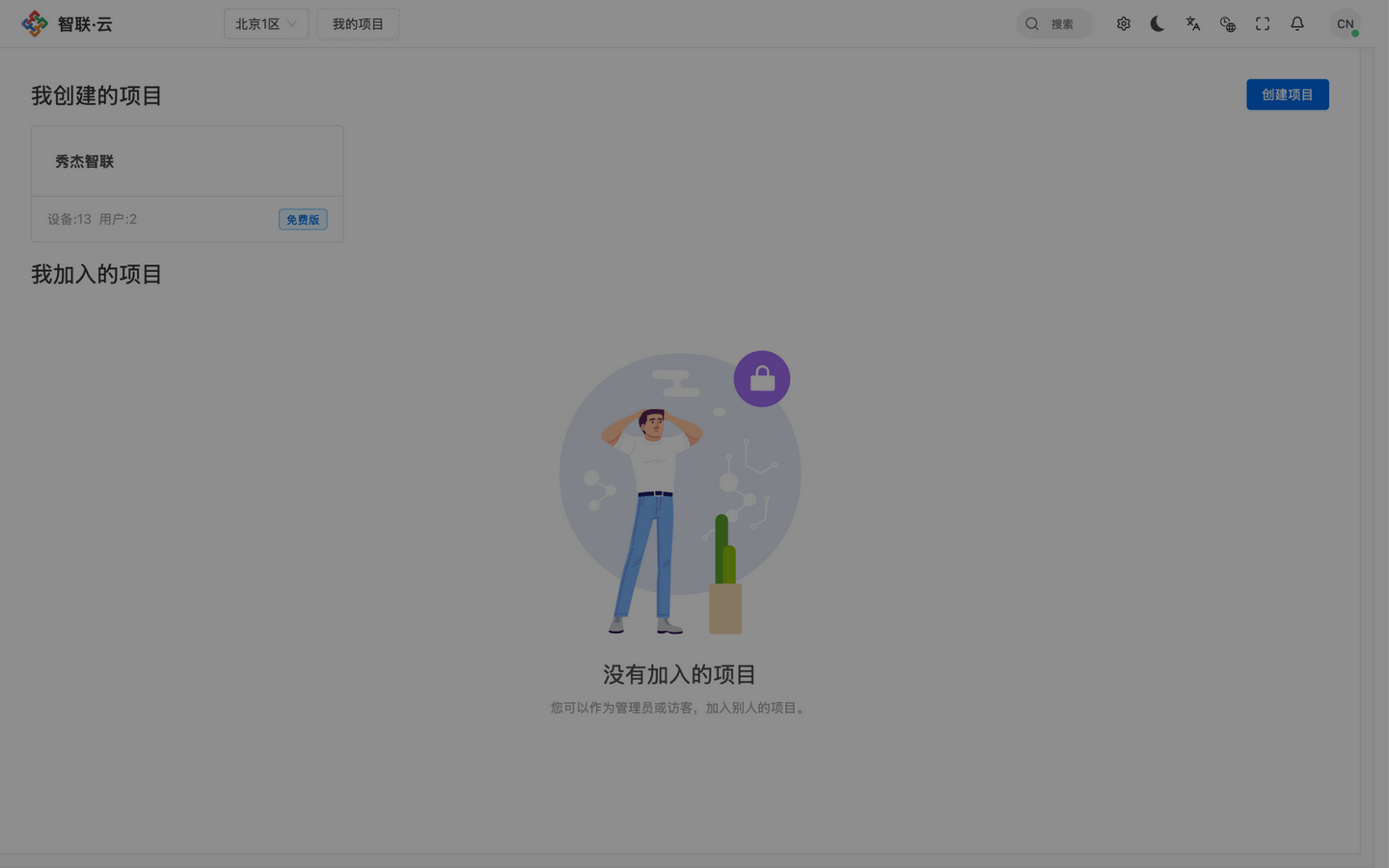Click the 没有加入的项目 text
Screen dimensions: 1389x868
coord(680,674)
